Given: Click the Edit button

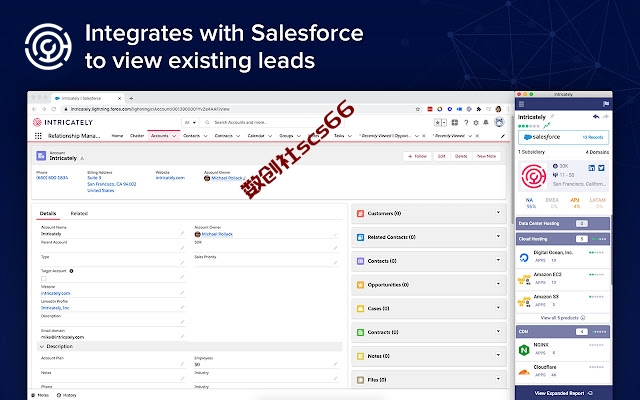Looking at the screenshot, I should click(441, 156).
